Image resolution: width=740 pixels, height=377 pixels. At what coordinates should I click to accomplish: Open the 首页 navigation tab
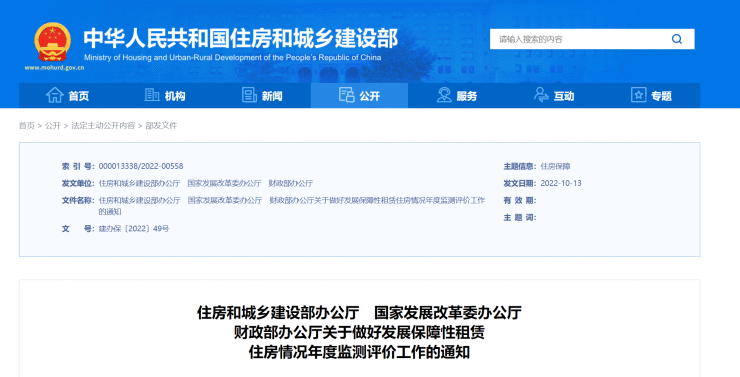67,95
